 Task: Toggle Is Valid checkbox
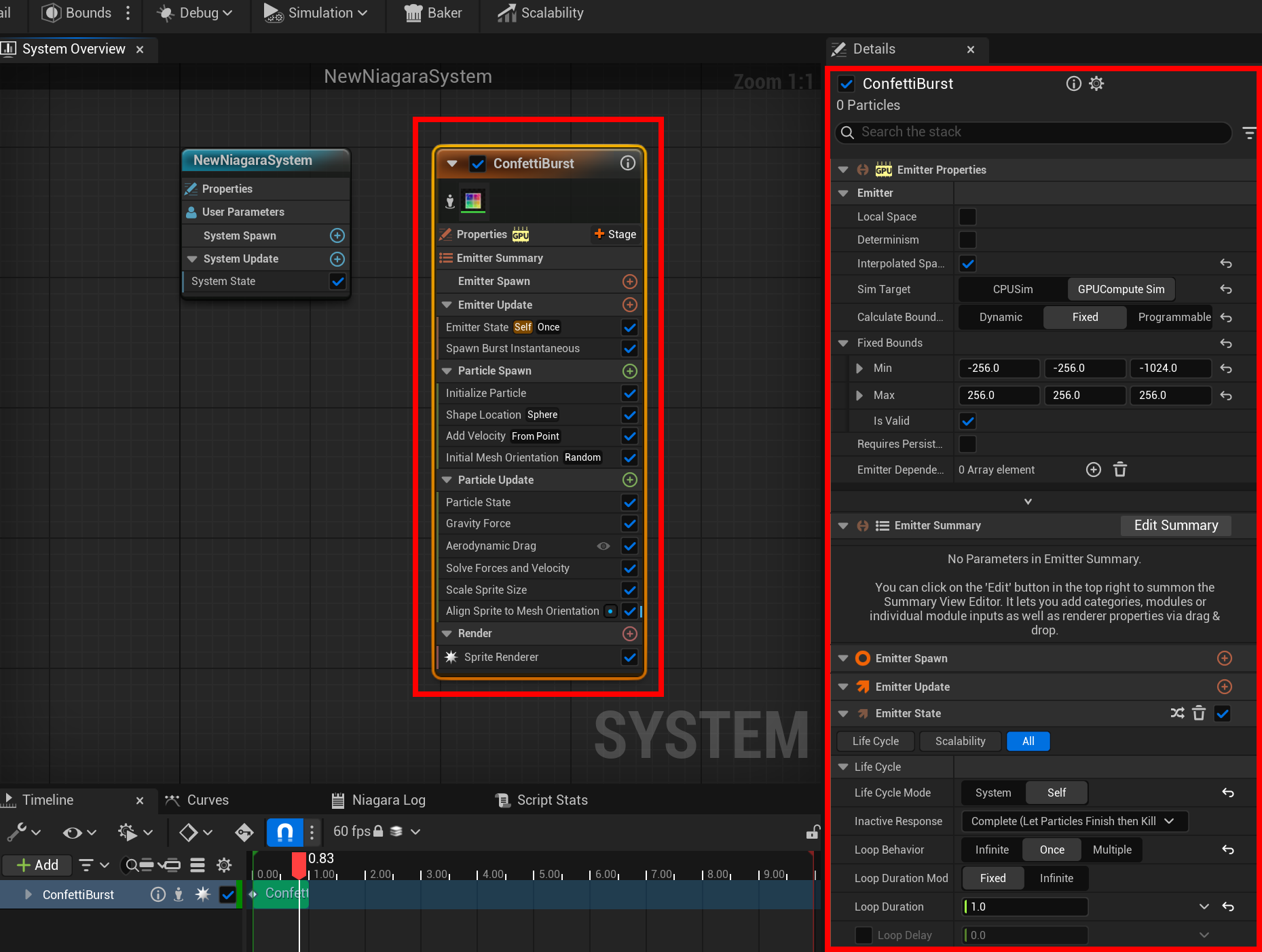click(x=967, y=421)
